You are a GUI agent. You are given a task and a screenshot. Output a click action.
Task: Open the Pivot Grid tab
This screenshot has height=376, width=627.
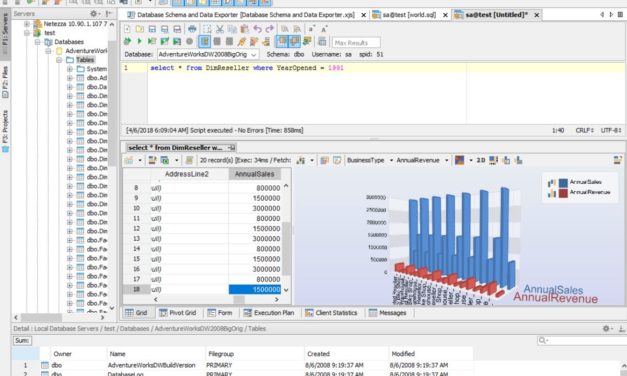click(x=178, y=313)
